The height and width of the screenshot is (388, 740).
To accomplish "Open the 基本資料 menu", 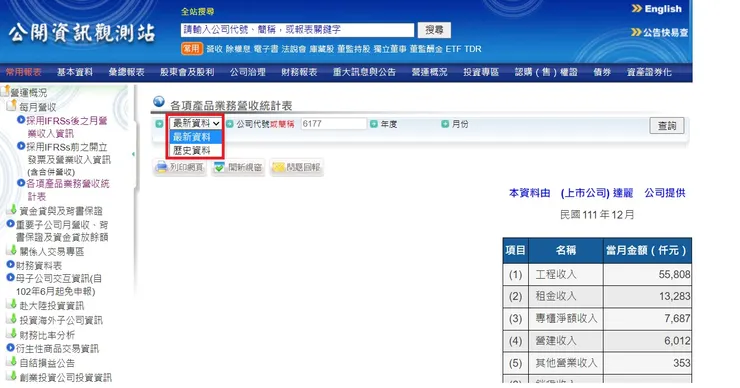I will tap(75, 72).
